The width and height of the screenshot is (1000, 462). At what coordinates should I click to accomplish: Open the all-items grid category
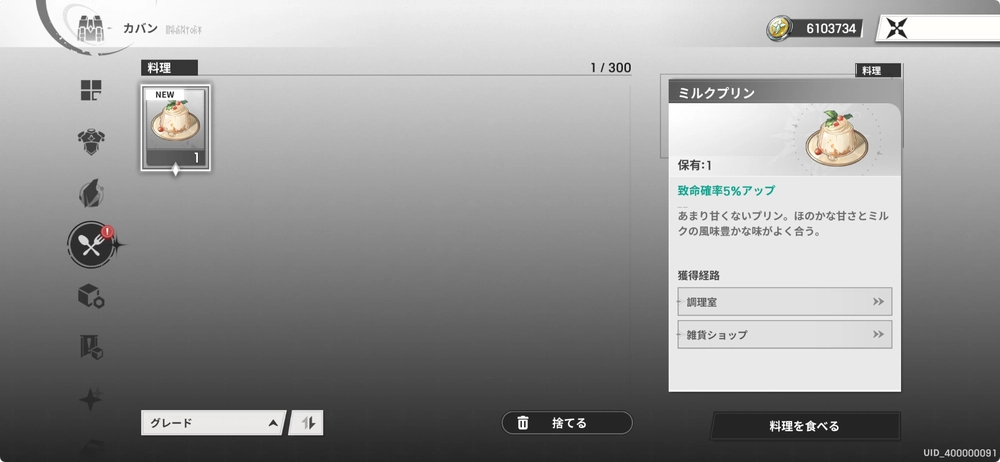(x=91, y=90)
